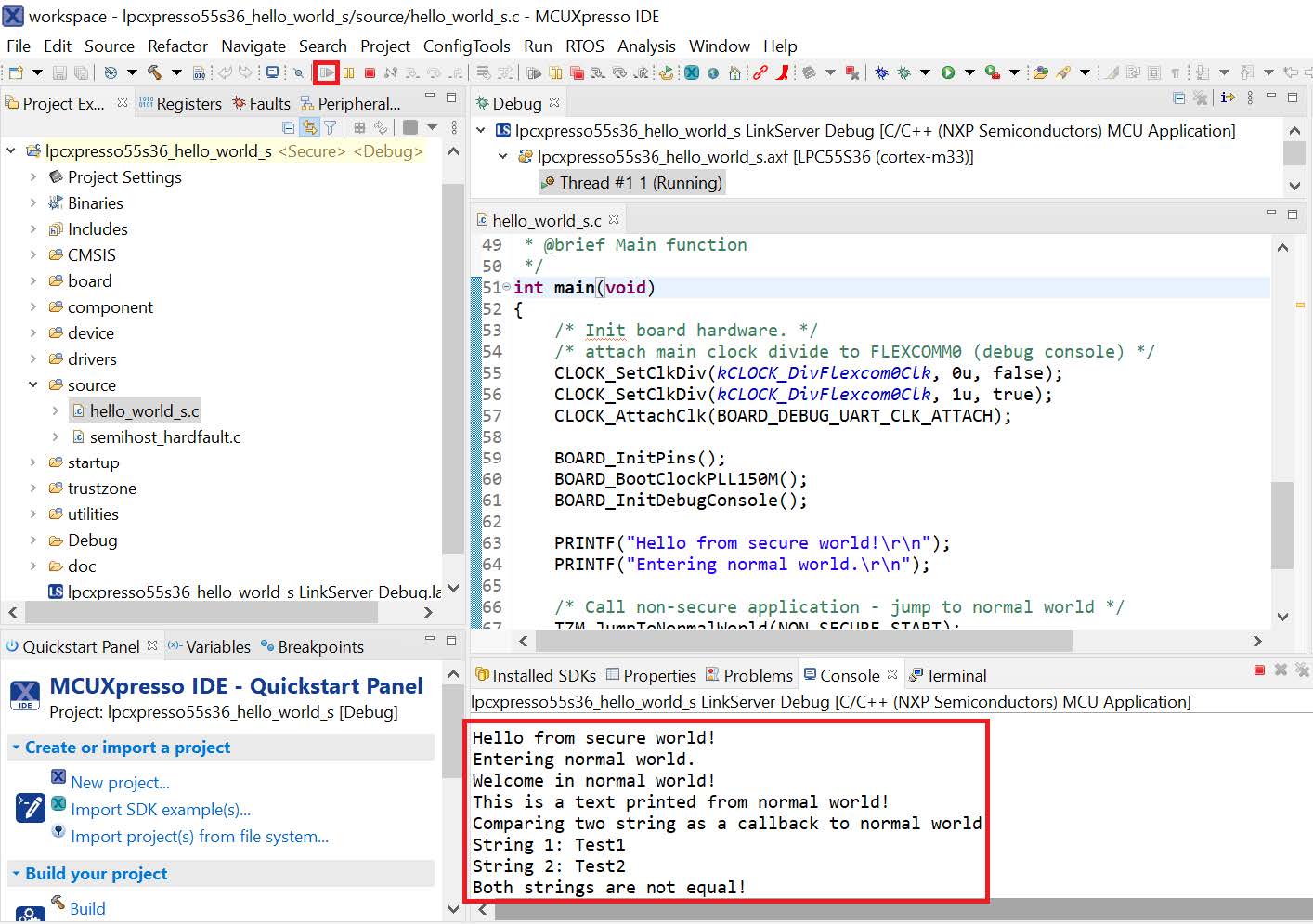The height and width of the screenshot is (924, 1313).
Task: Open the ConfigTools menu
Action: pos(466,46)
